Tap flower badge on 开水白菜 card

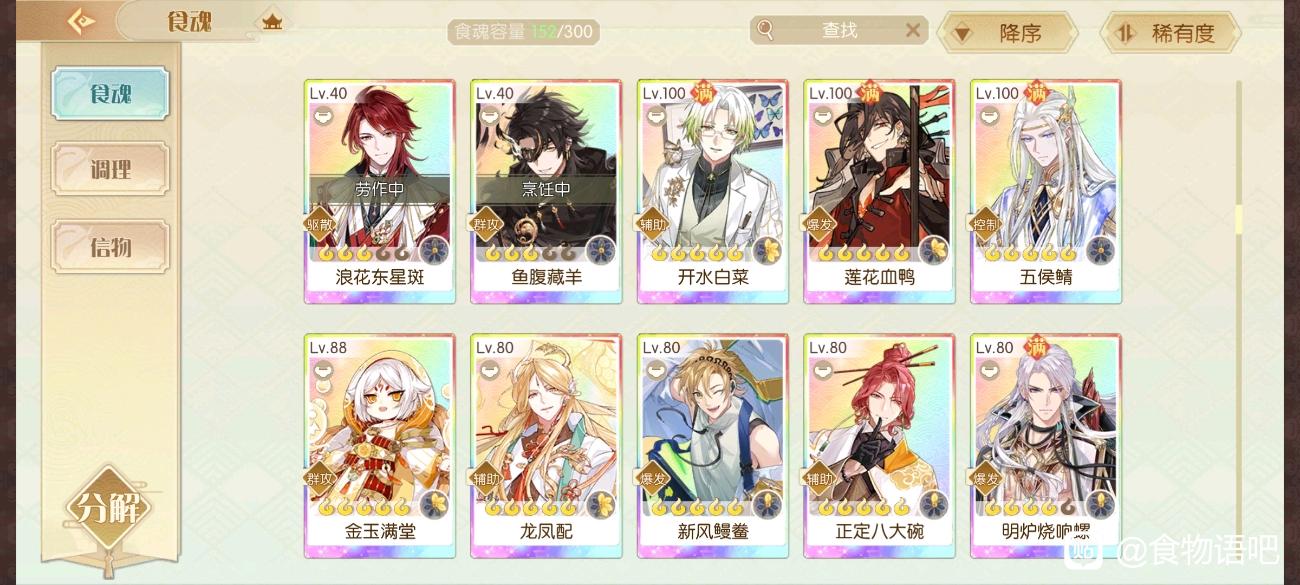coord(766,250)
